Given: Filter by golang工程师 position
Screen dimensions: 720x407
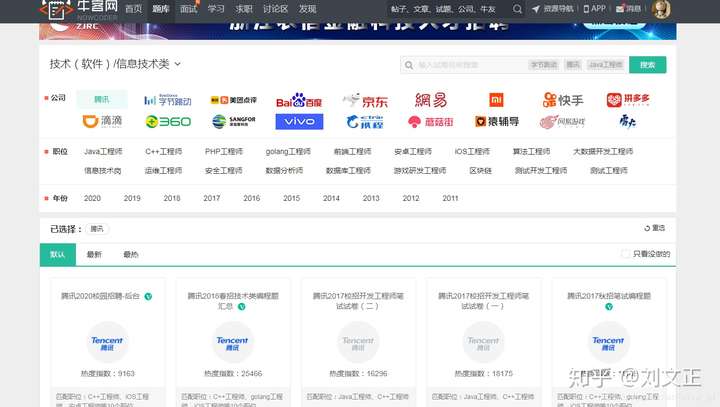Looking at the screenshot, I should point(288,152).
